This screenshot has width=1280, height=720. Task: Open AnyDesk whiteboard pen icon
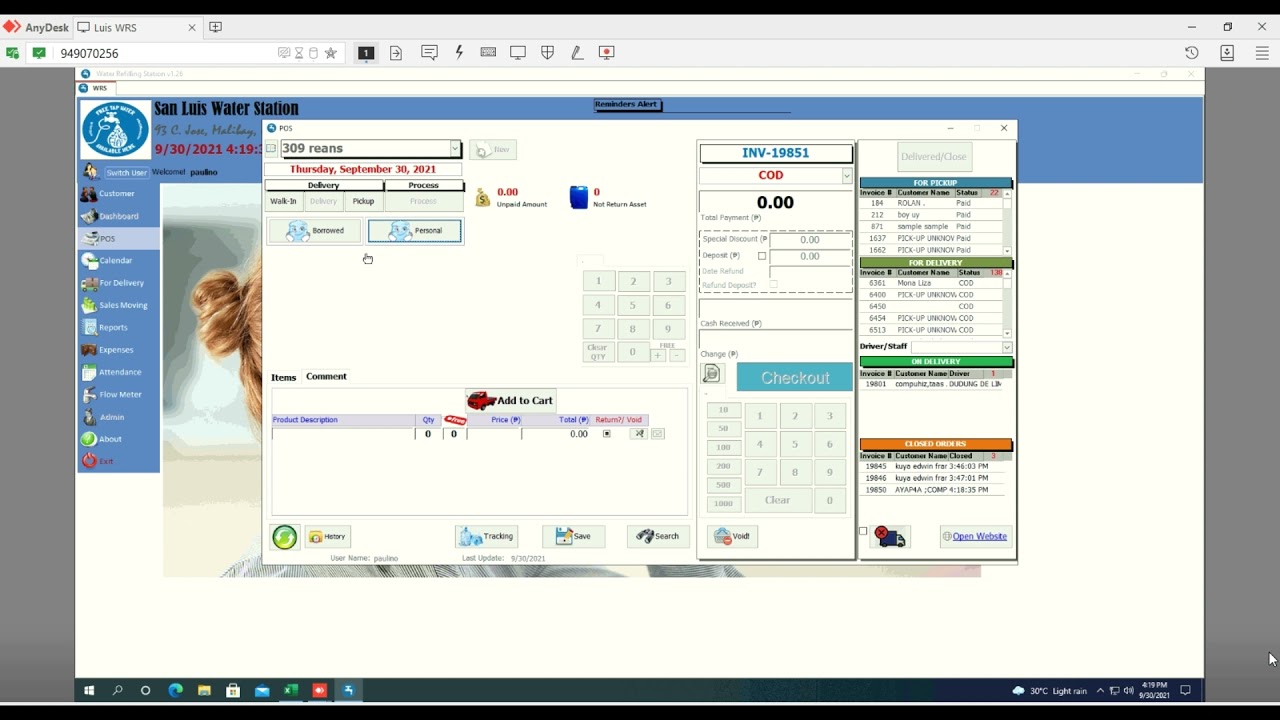577,53
